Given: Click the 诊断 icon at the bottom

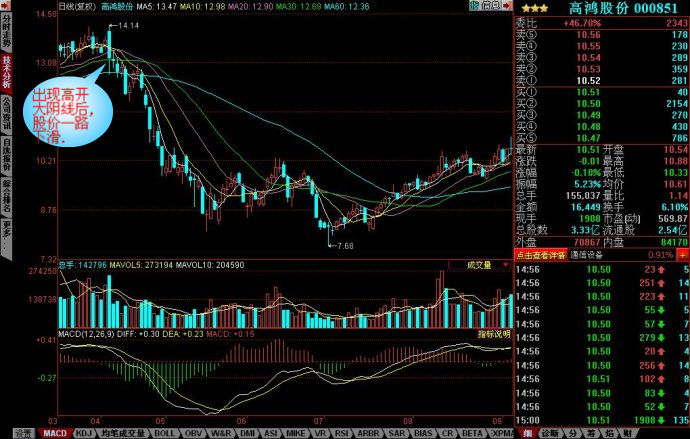Looking at the screenshot, I should pyautogui.click(x=548, y=433).
